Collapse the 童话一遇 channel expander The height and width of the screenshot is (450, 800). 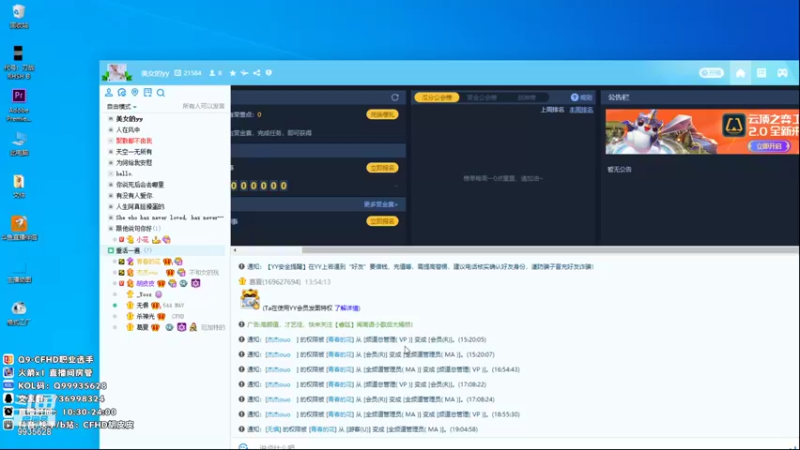tap(111, 251)
